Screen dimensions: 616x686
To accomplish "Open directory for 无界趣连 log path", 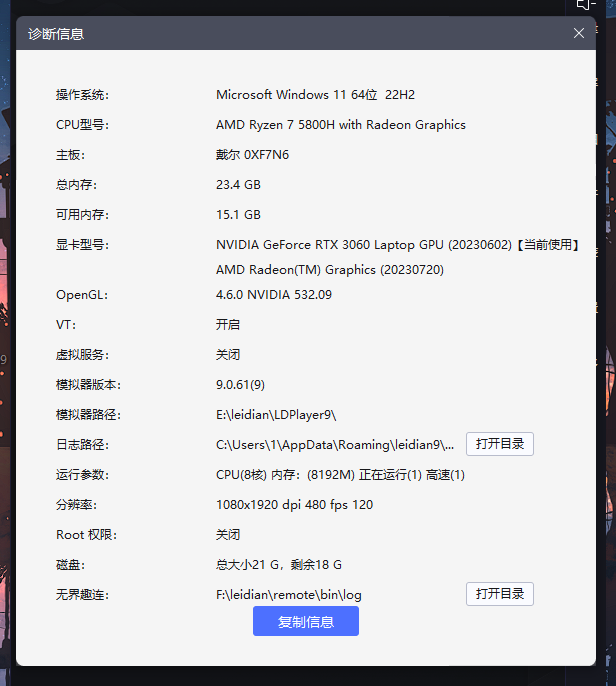I will [499, 594].
